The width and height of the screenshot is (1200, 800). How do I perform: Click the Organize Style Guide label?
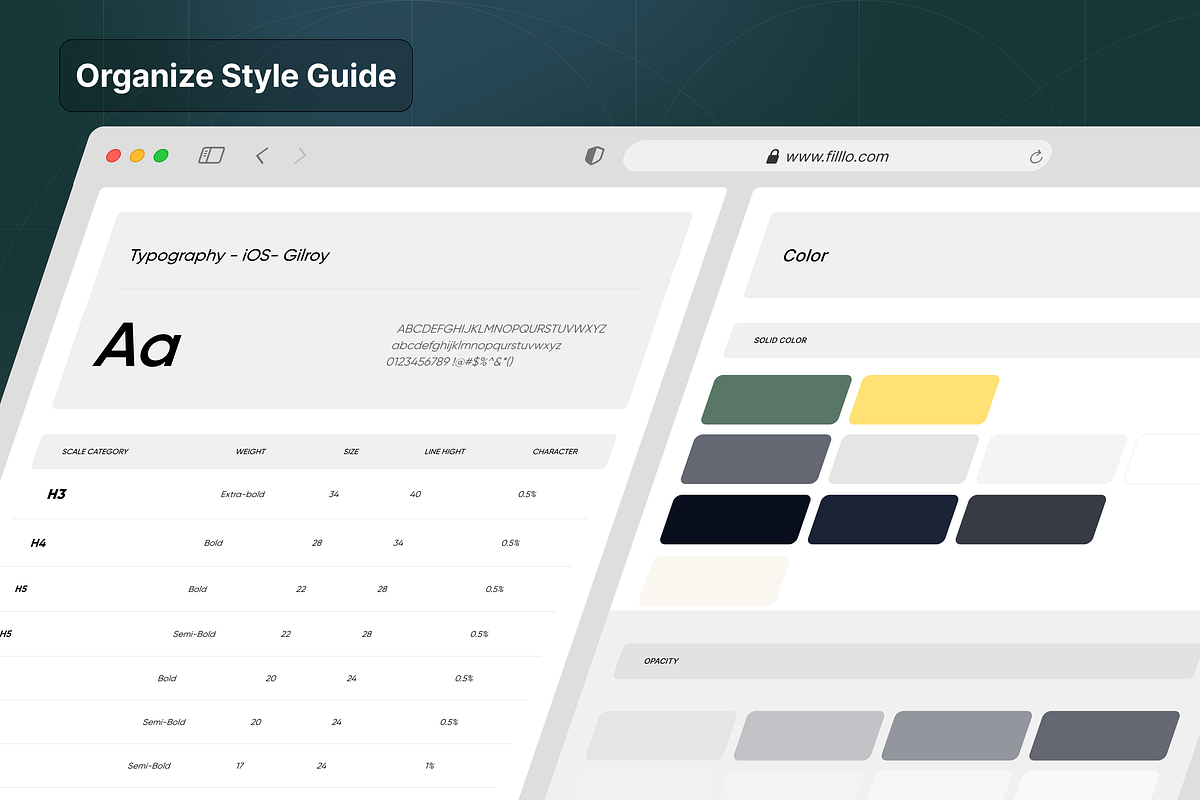click(236, 76)
